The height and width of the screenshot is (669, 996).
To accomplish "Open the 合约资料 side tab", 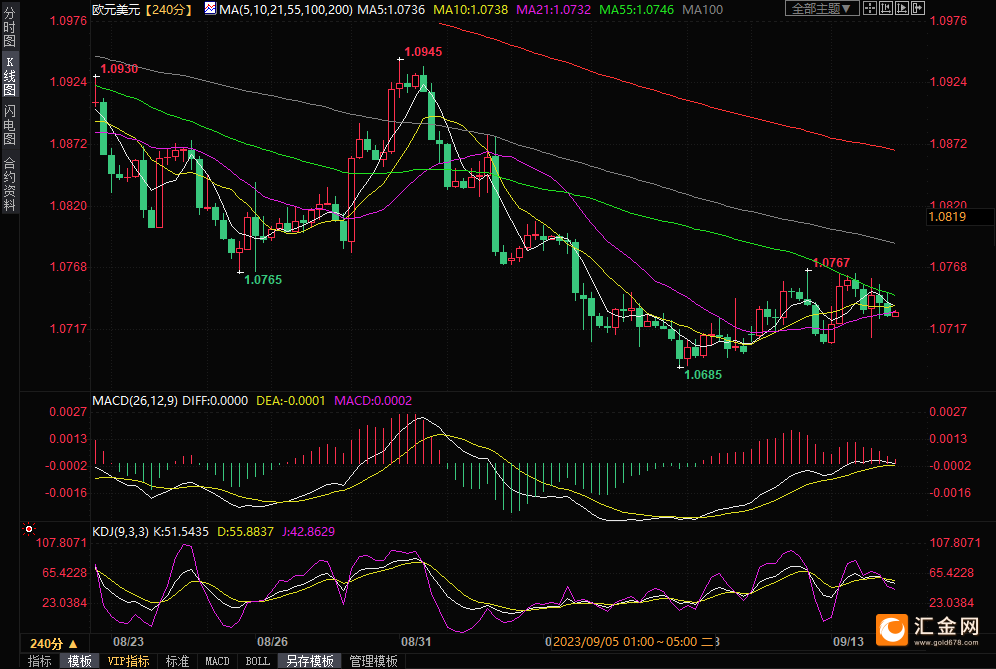I will point(9,184).
